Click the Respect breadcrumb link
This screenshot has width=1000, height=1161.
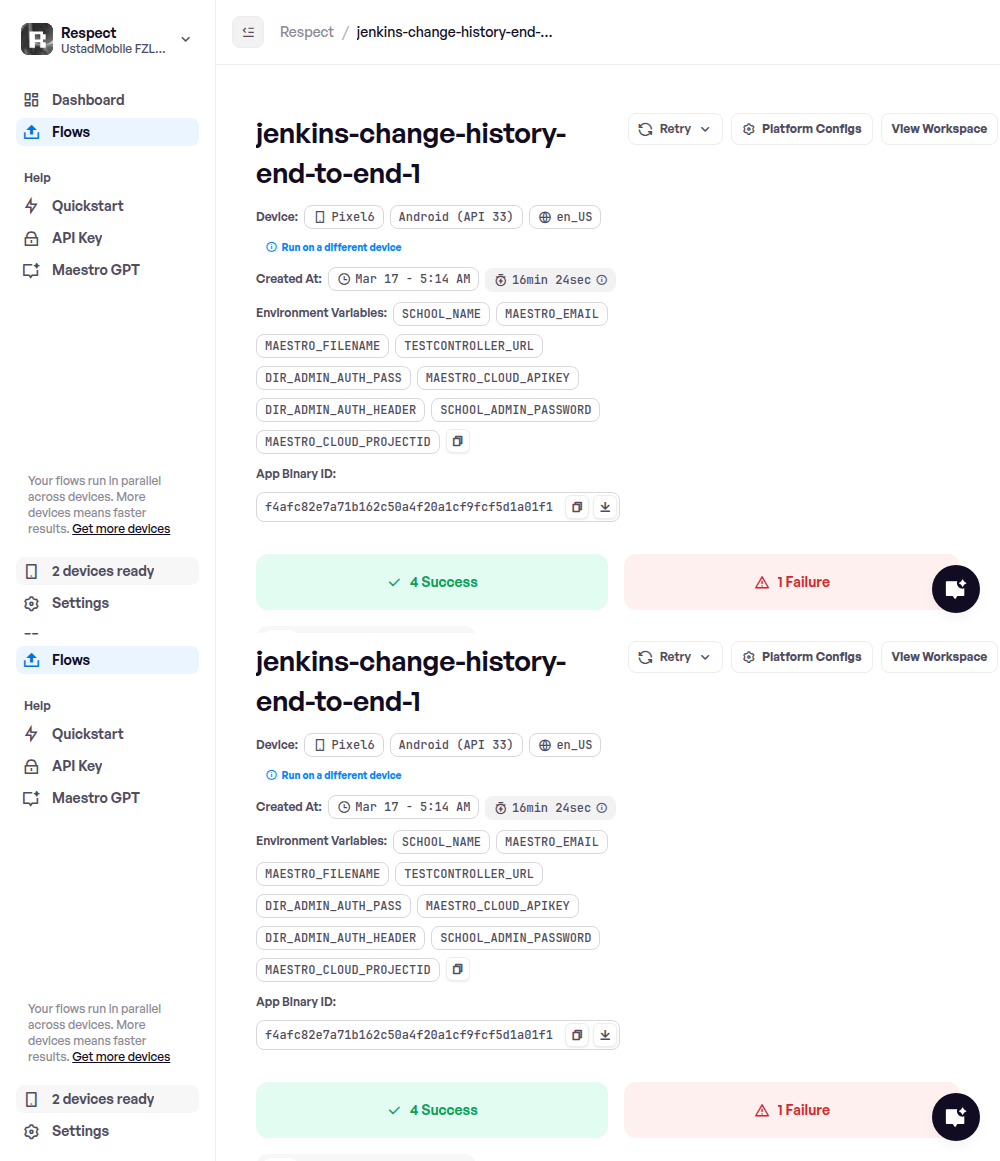(x=306, y=32)
